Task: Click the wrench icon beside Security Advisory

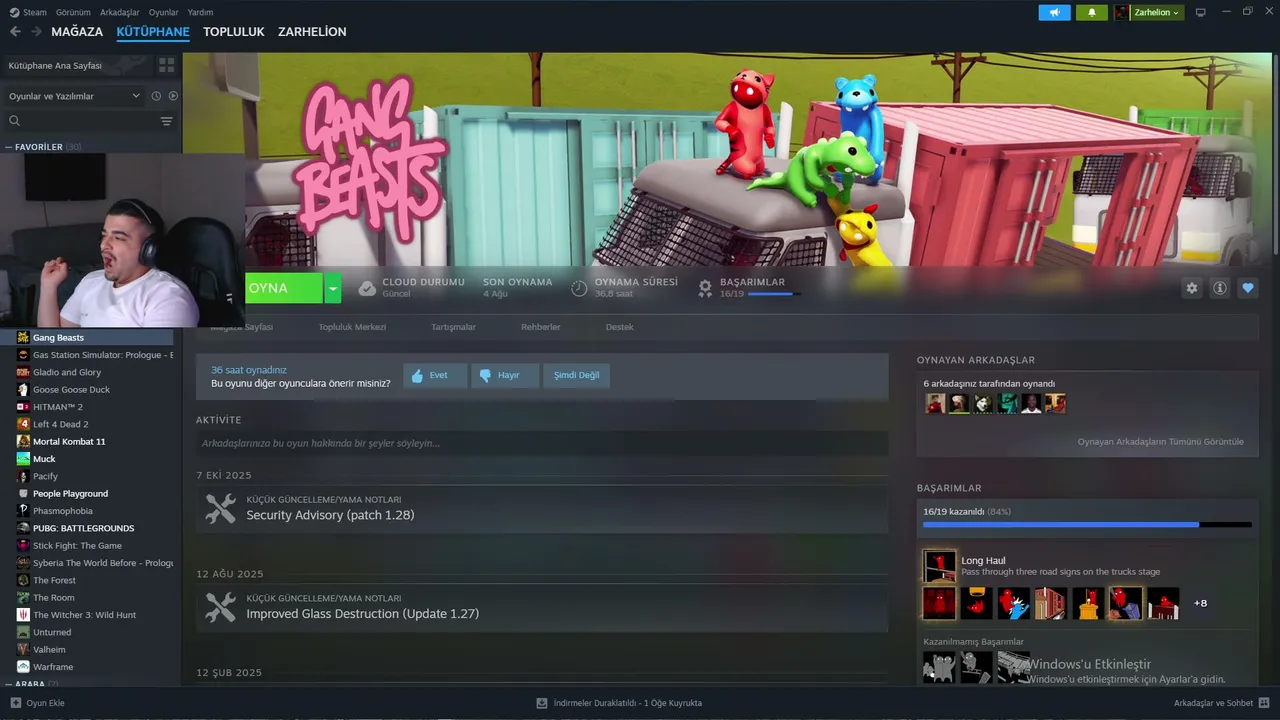Action: click(x=220, y=508)
